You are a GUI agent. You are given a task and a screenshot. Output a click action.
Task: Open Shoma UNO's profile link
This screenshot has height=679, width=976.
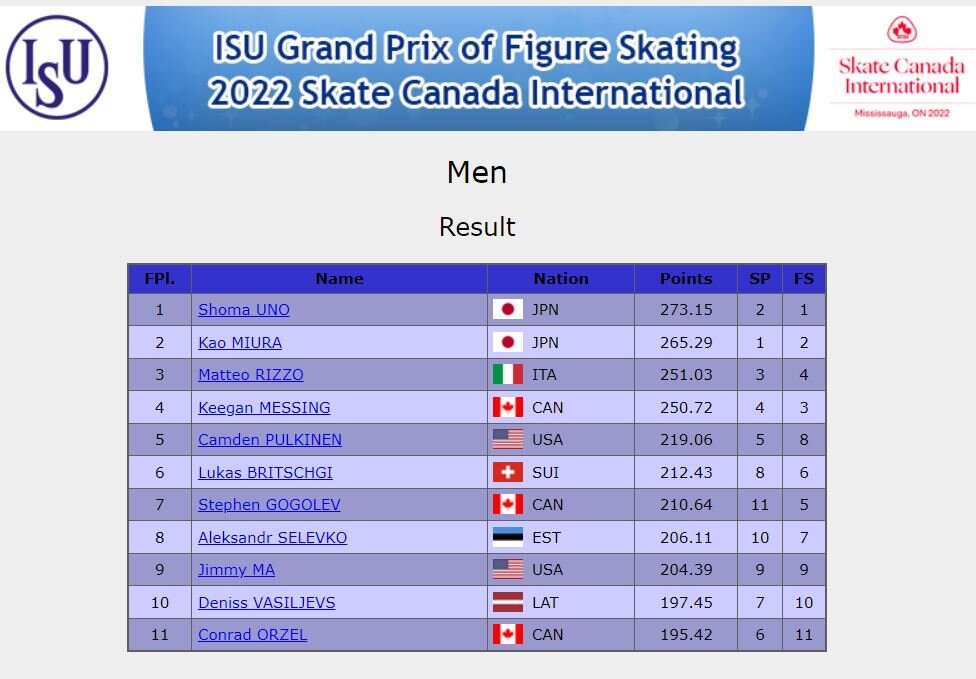click(x=243, y=309)
